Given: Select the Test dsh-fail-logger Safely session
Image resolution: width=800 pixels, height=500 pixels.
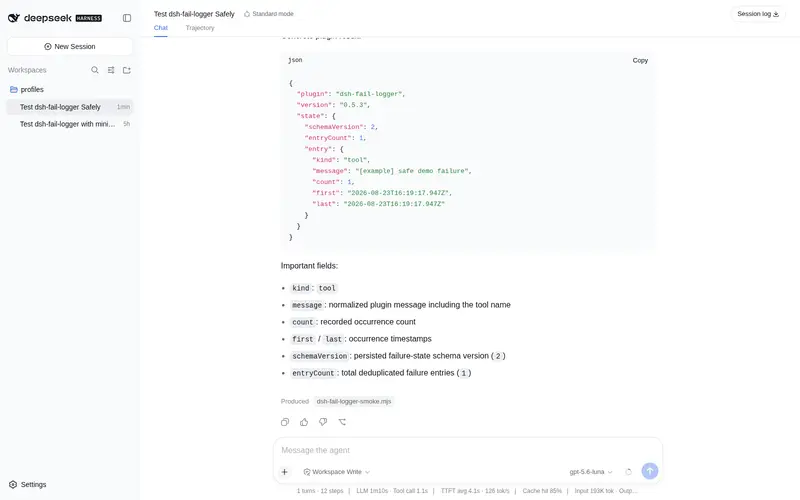Looking at the screenshot, I should (x=70, y=107).
